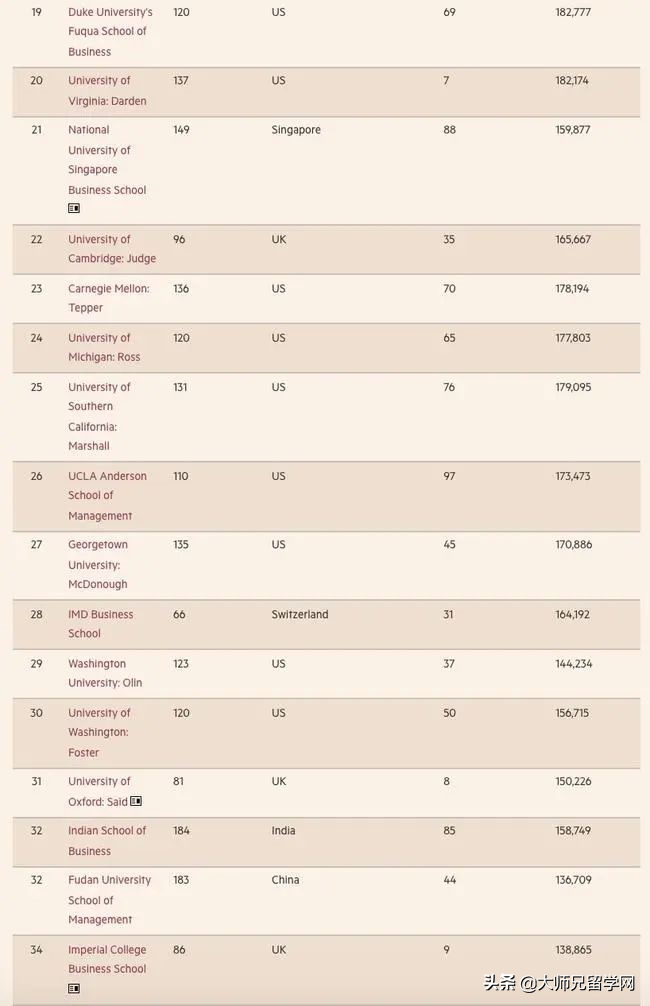Click the Carnegie Mellon: Tepper link
This screenshot has width=650, height=1006.
click(x=108, y=298)
